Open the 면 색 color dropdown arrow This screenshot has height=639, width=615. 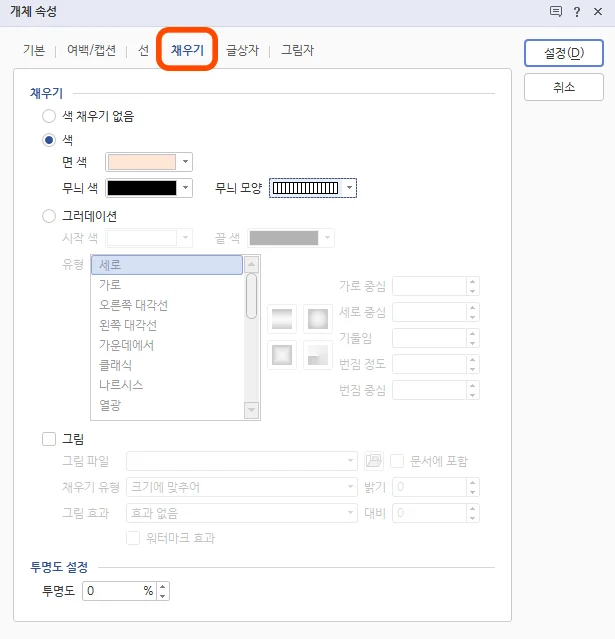tap(185, 162)
